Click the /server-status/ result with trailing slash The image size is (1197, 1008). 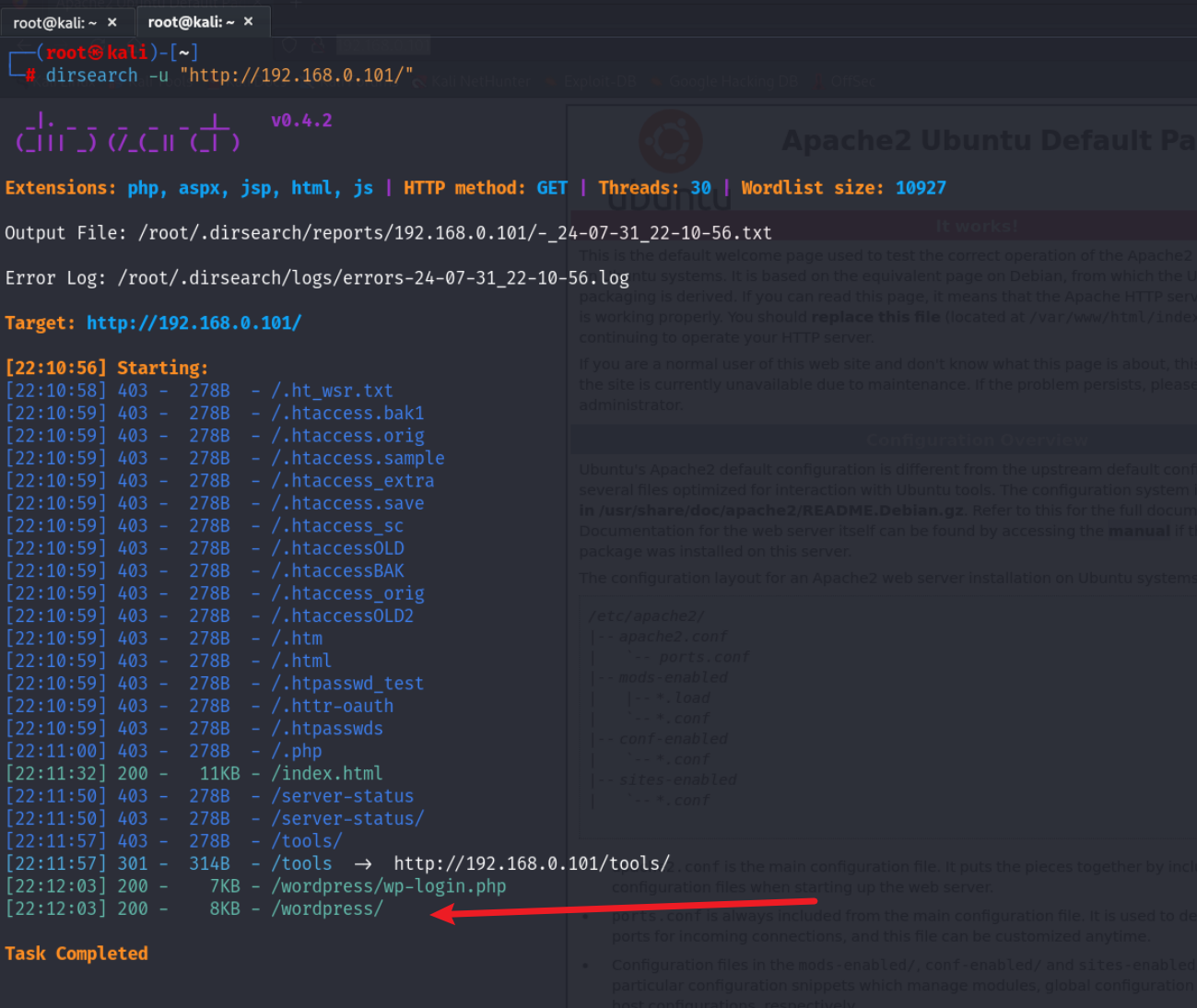pos(347,819)
